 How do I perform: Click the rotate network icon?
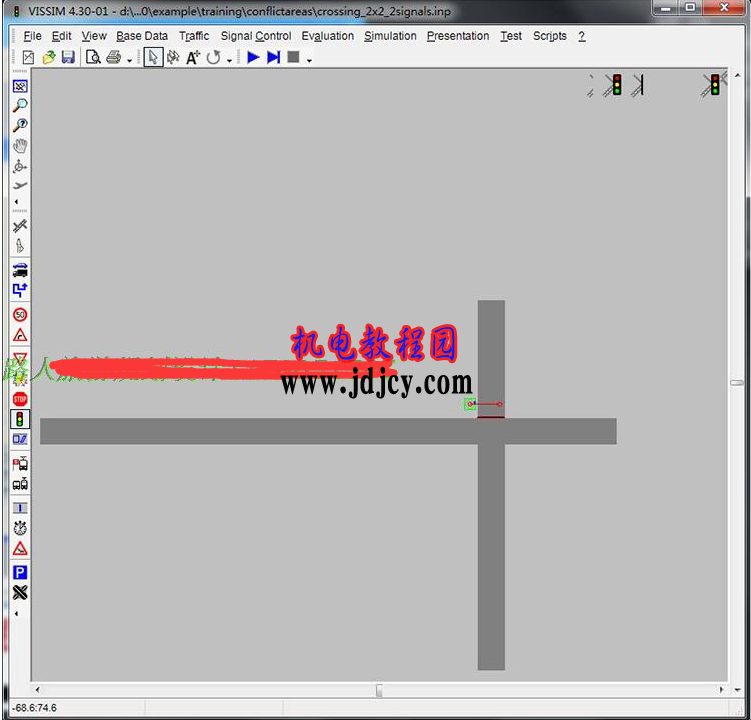pyautogui.click(x=213, y=57)
